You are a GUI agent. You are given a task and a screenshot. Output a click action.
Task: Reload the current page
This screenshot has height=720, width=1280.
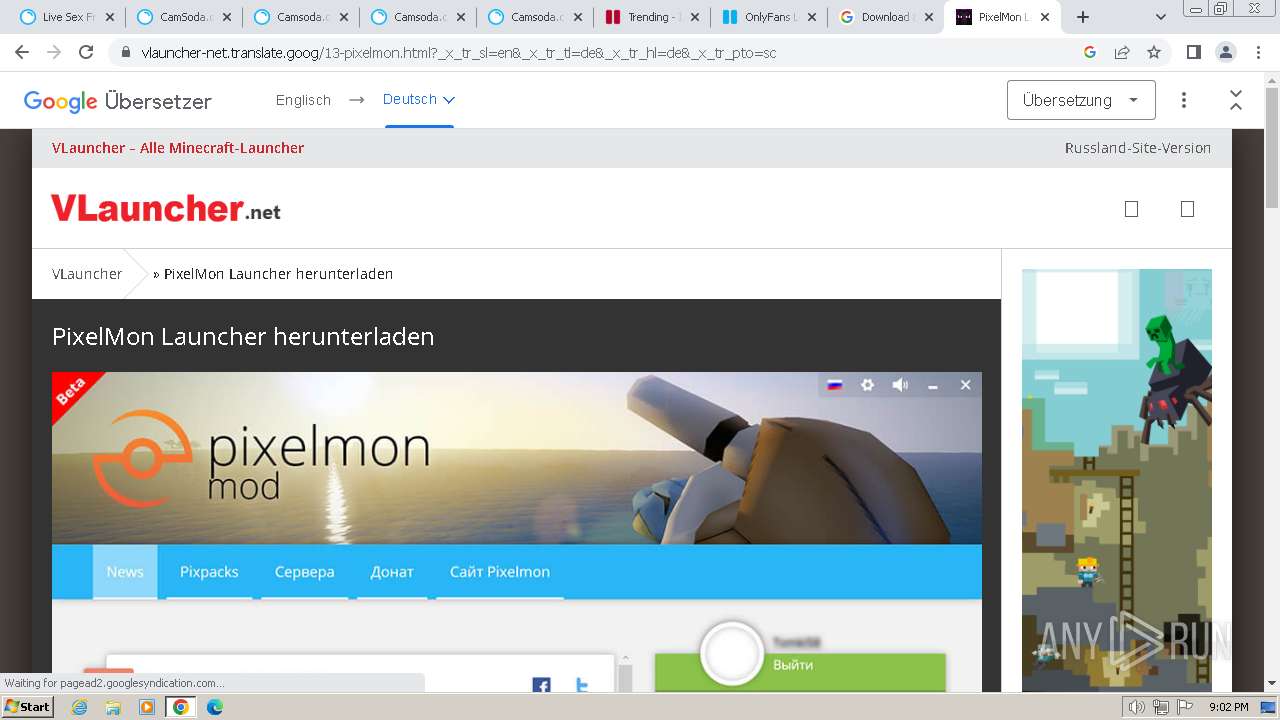[x=86, y=52]
